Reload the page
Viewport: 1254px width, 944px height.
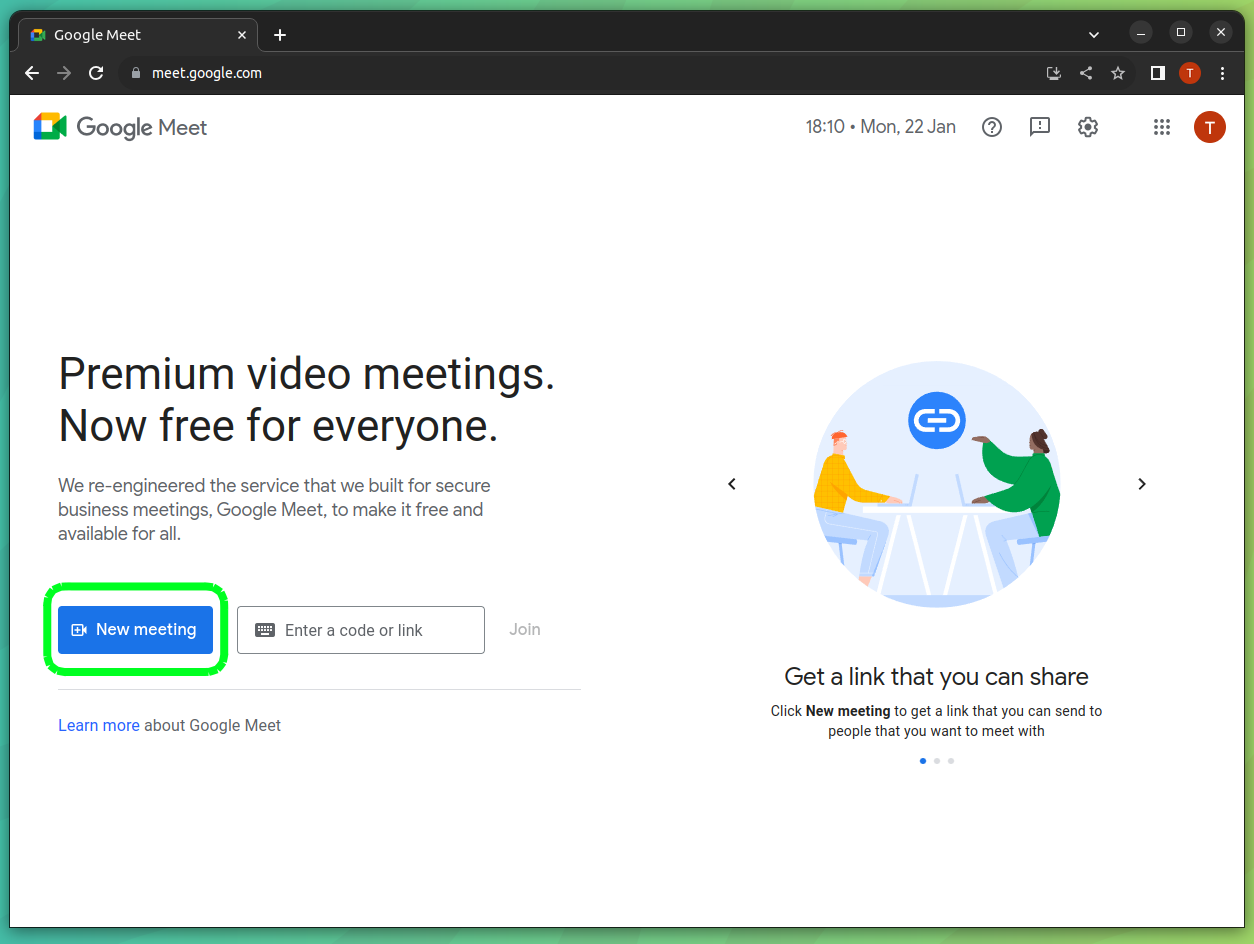[96, 72]
